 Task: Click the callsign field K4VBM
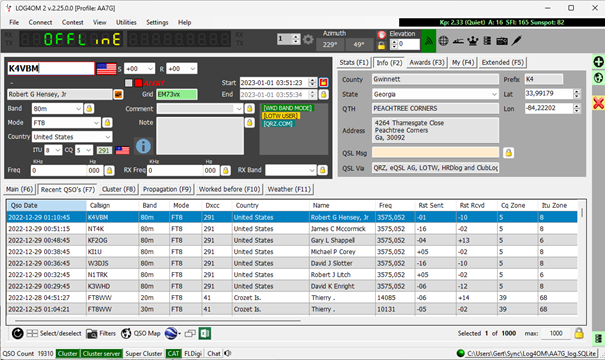pyautogui.click(x=51, y=69)
